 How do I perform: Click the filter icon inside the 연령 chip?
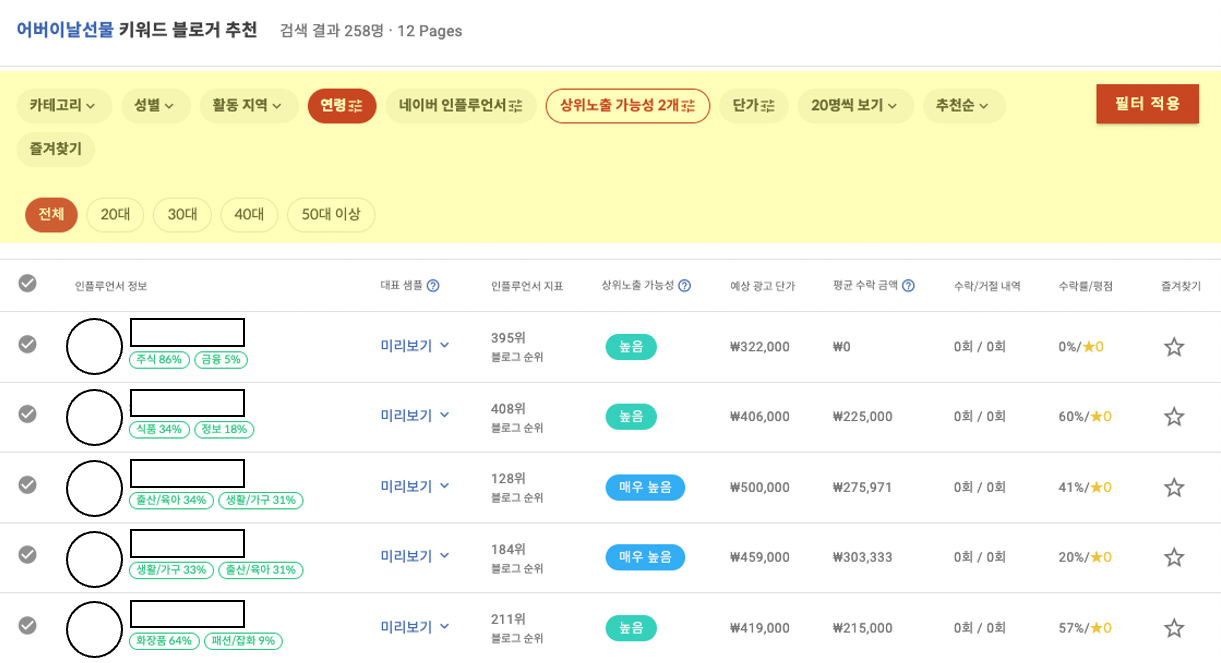point(354,105)
